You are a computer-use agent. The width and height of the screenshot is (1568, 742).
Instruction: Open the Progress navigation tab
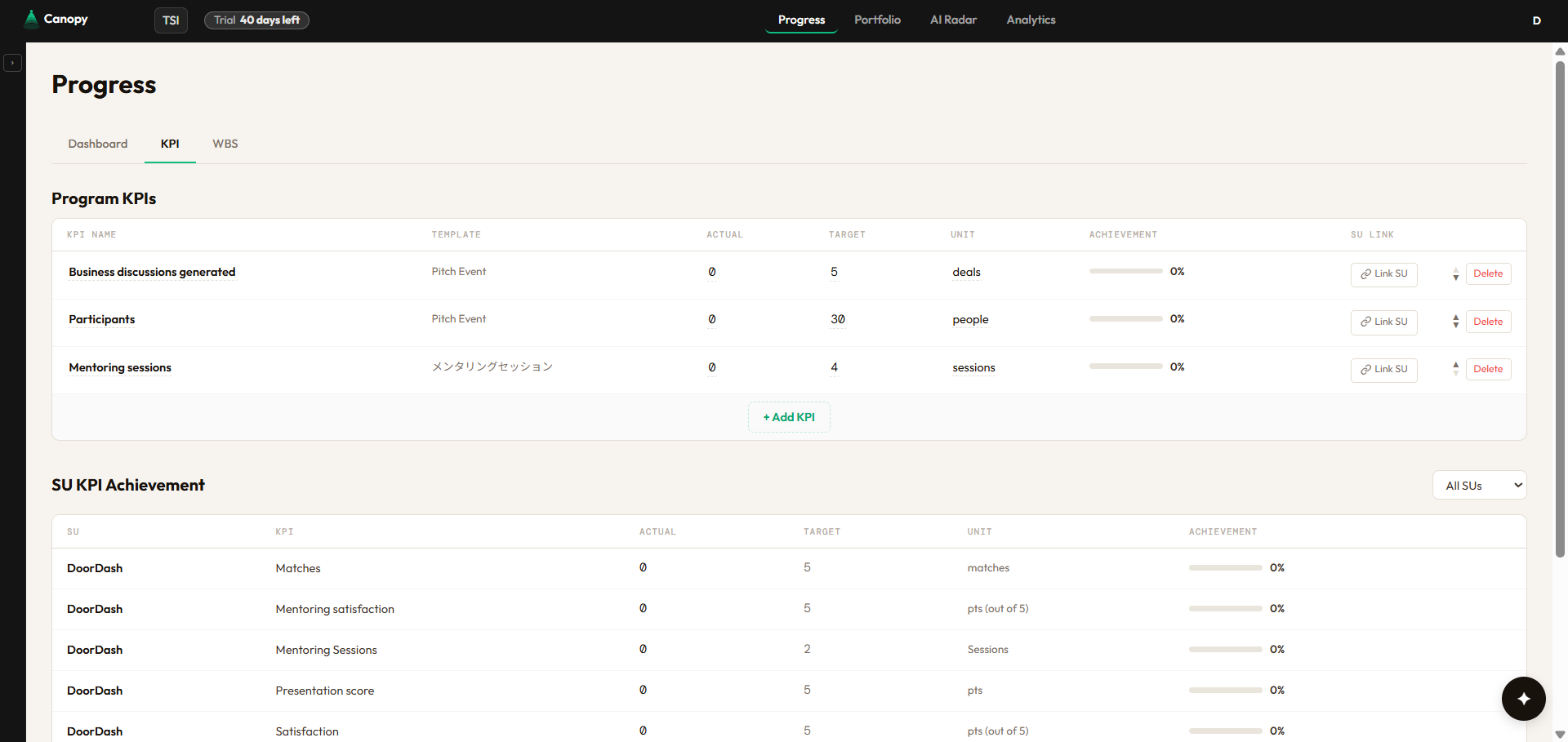click(801, 20)
